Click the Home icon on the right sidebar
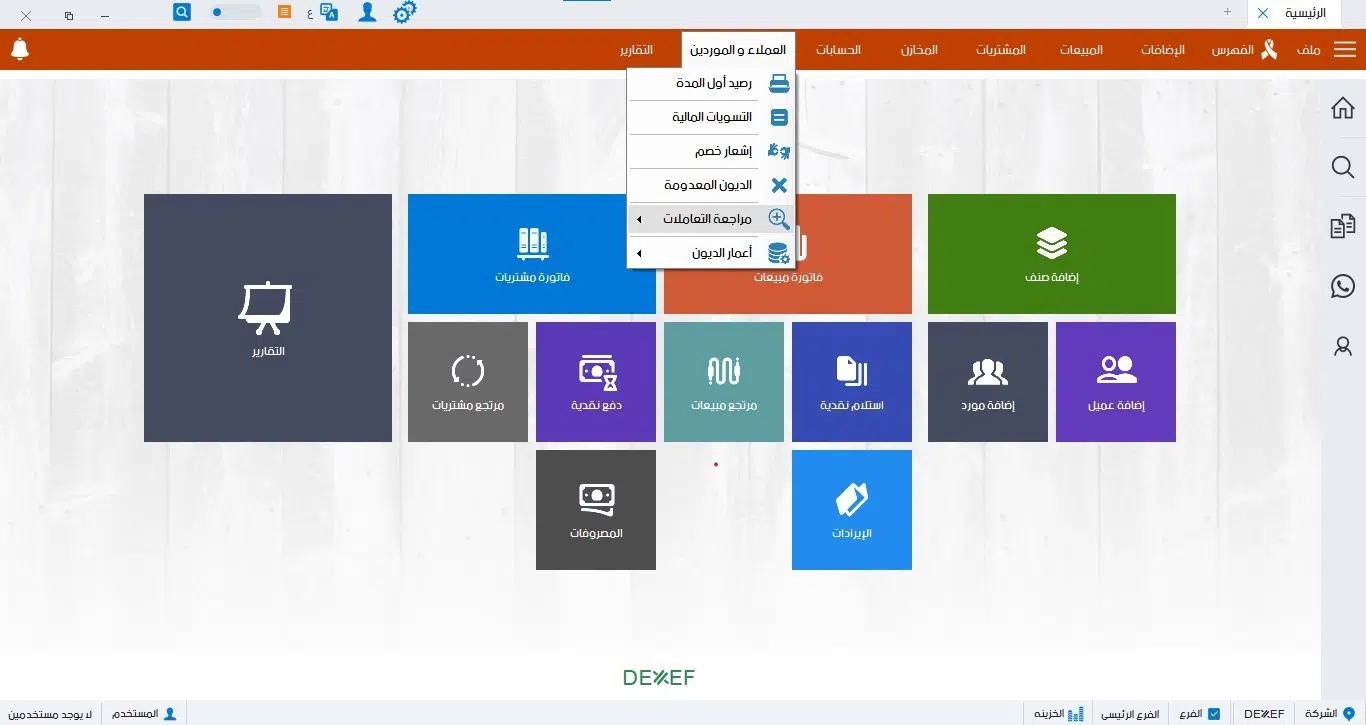 (x=1342, y=107)
